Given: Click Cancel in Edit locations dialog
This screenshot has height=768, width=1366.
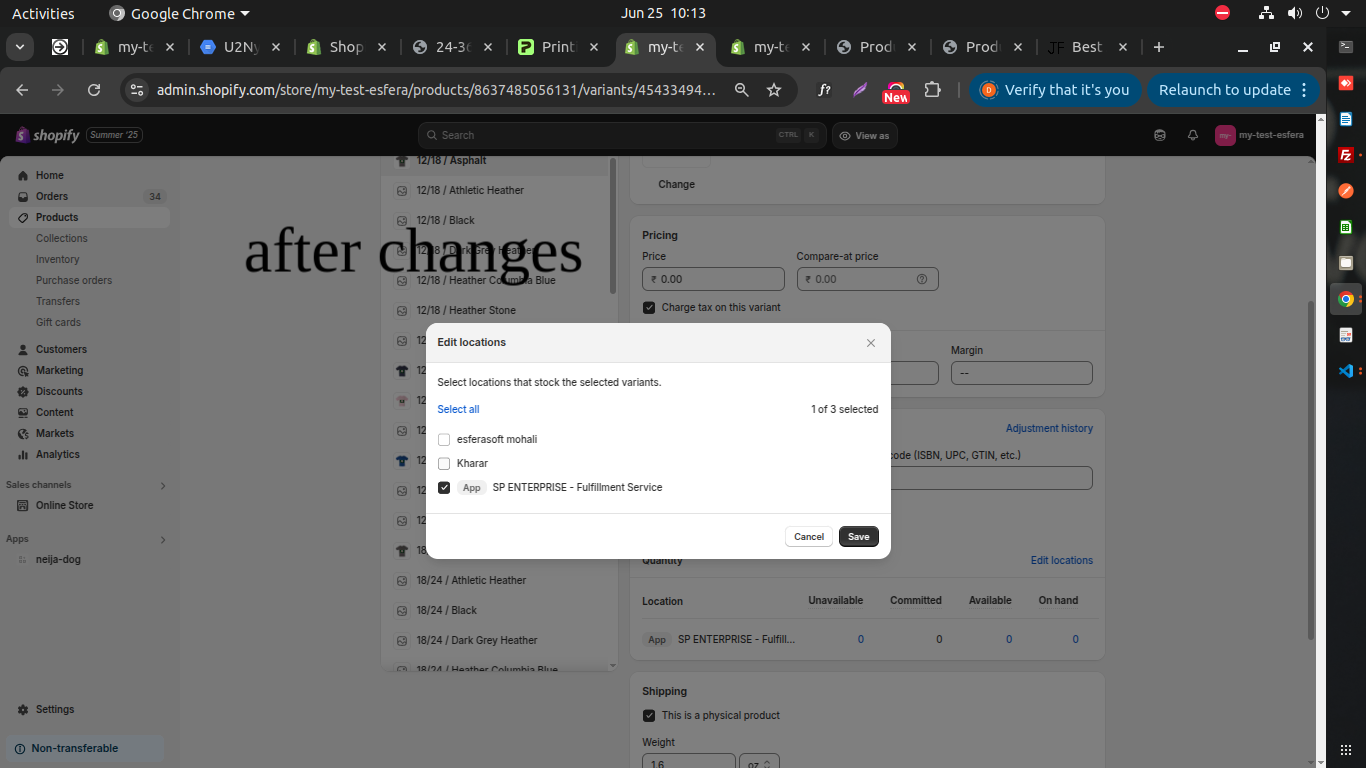Looking at the screenshot, I should 808,537.
